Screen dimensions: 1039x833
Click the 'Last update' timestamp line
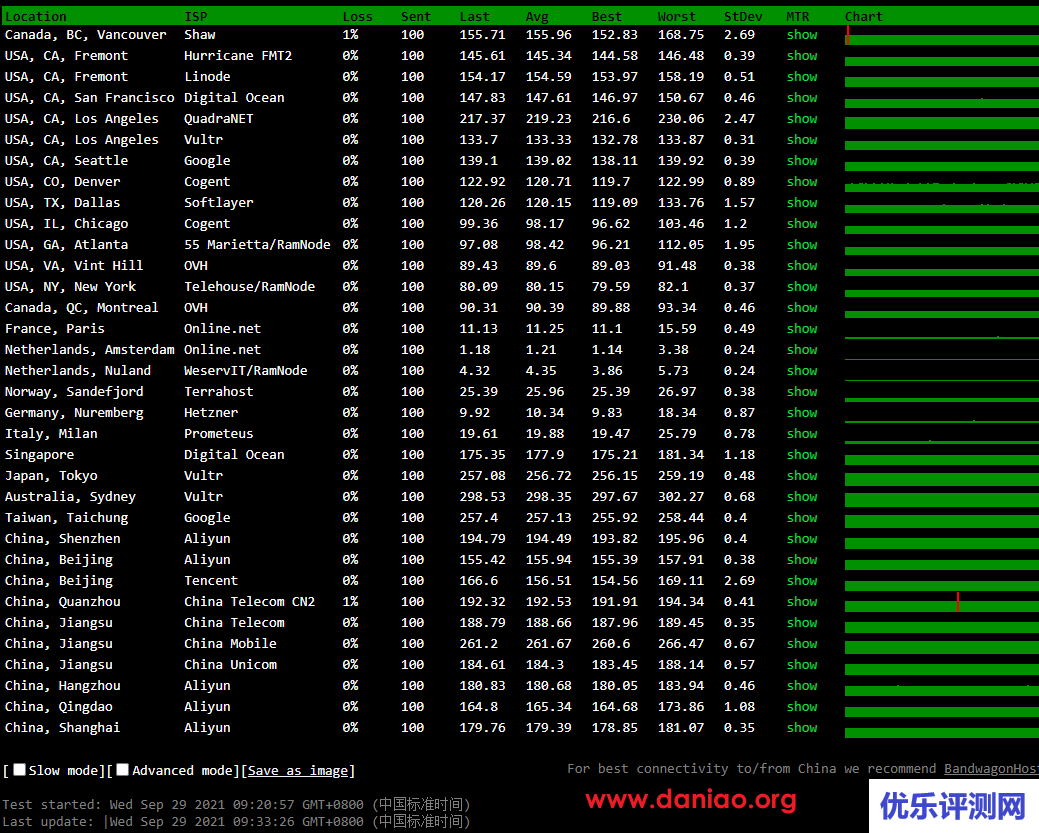(236, 822)
